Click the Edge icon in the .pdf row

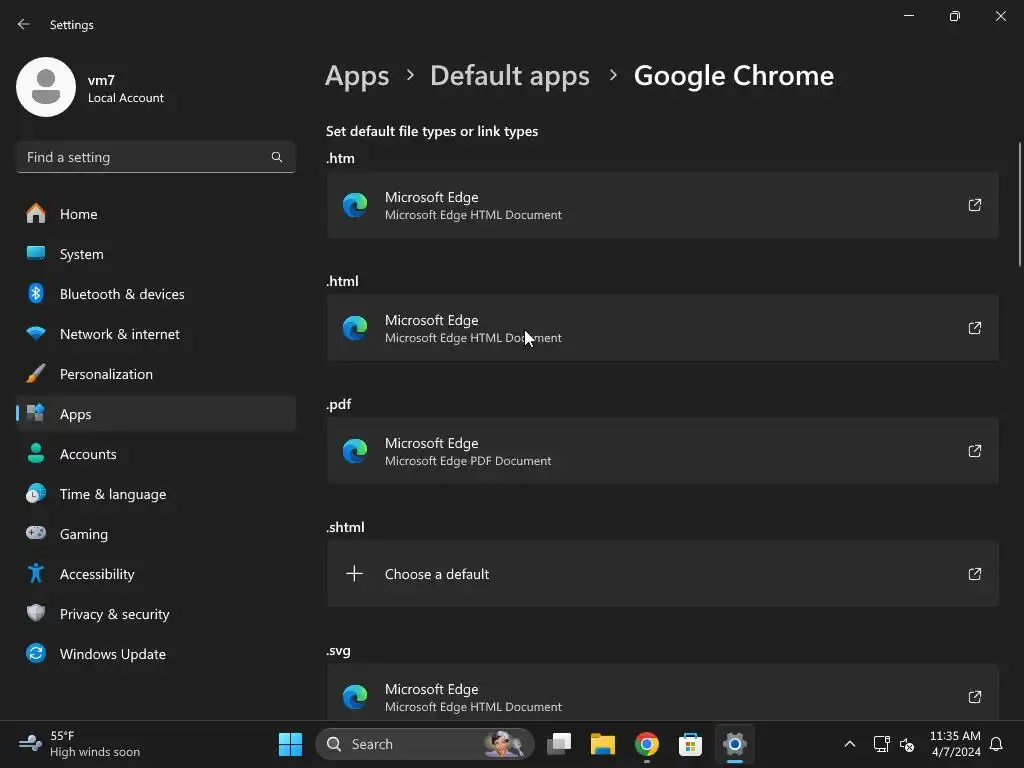[x=355, y=451]
